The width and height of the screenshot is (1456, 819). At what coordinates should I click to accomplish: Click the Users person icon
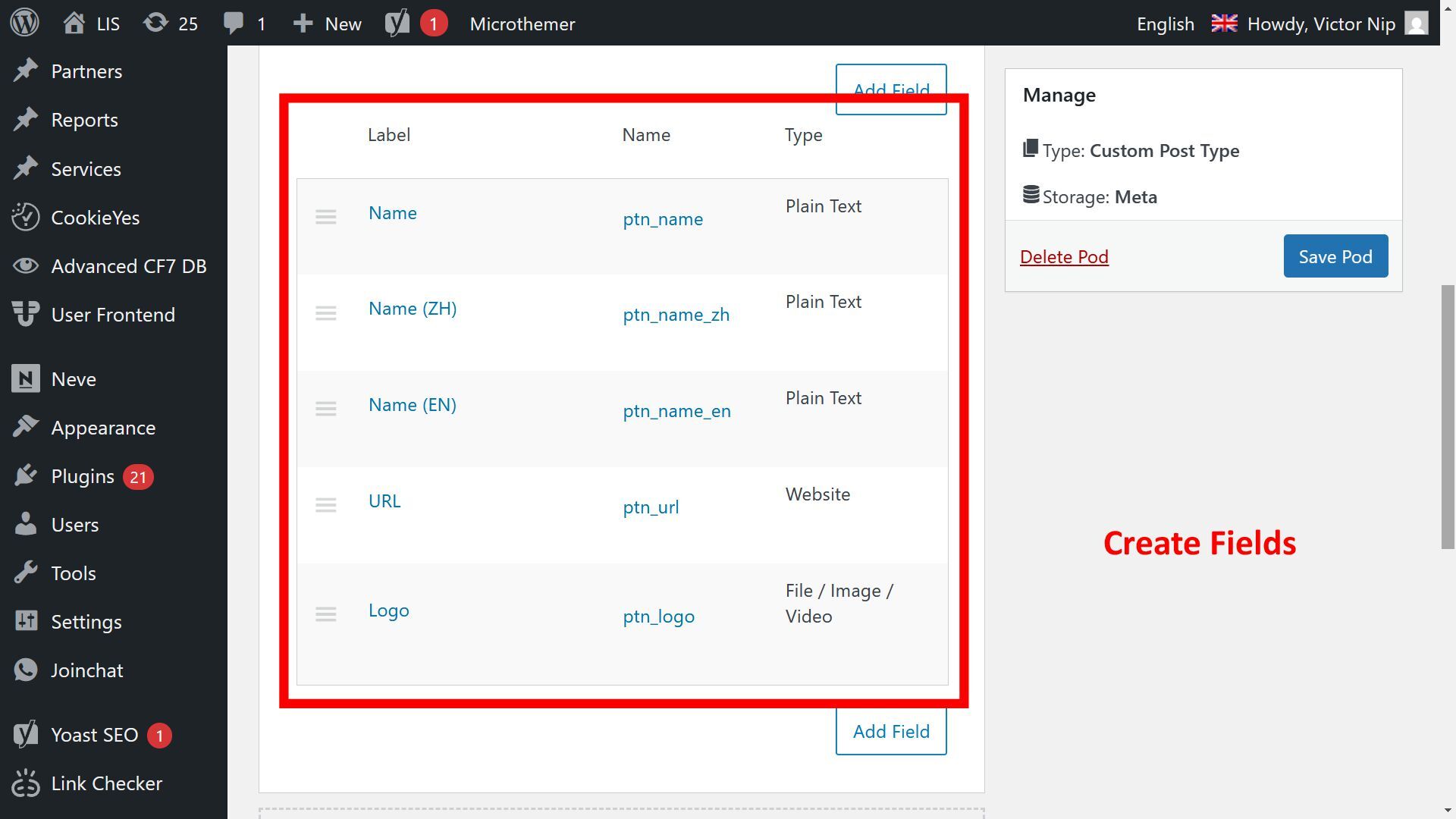pyautogui.click(x=26, y=524)
